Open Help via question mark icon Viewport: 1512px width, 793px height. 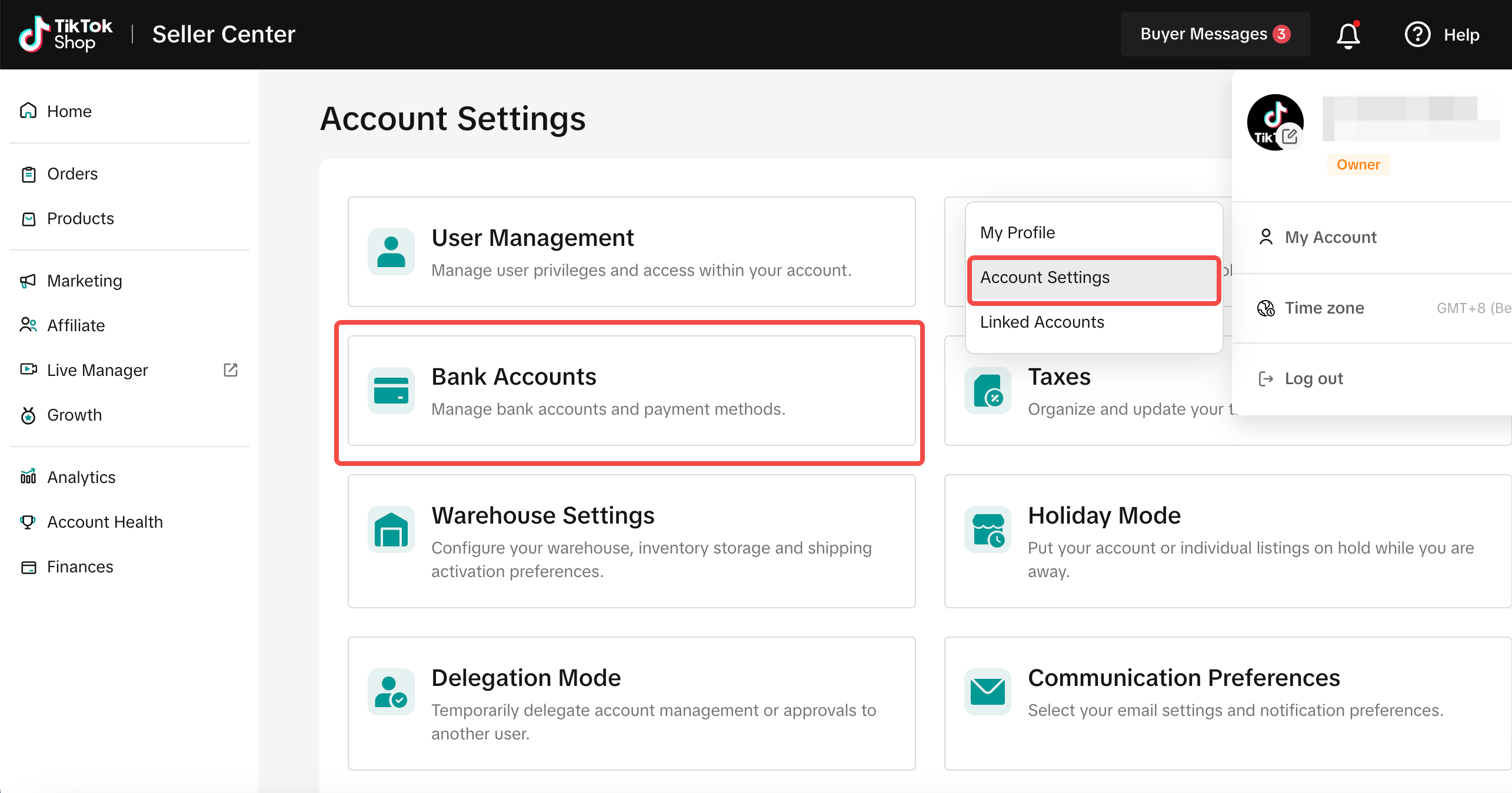[x=1417, y=35]
